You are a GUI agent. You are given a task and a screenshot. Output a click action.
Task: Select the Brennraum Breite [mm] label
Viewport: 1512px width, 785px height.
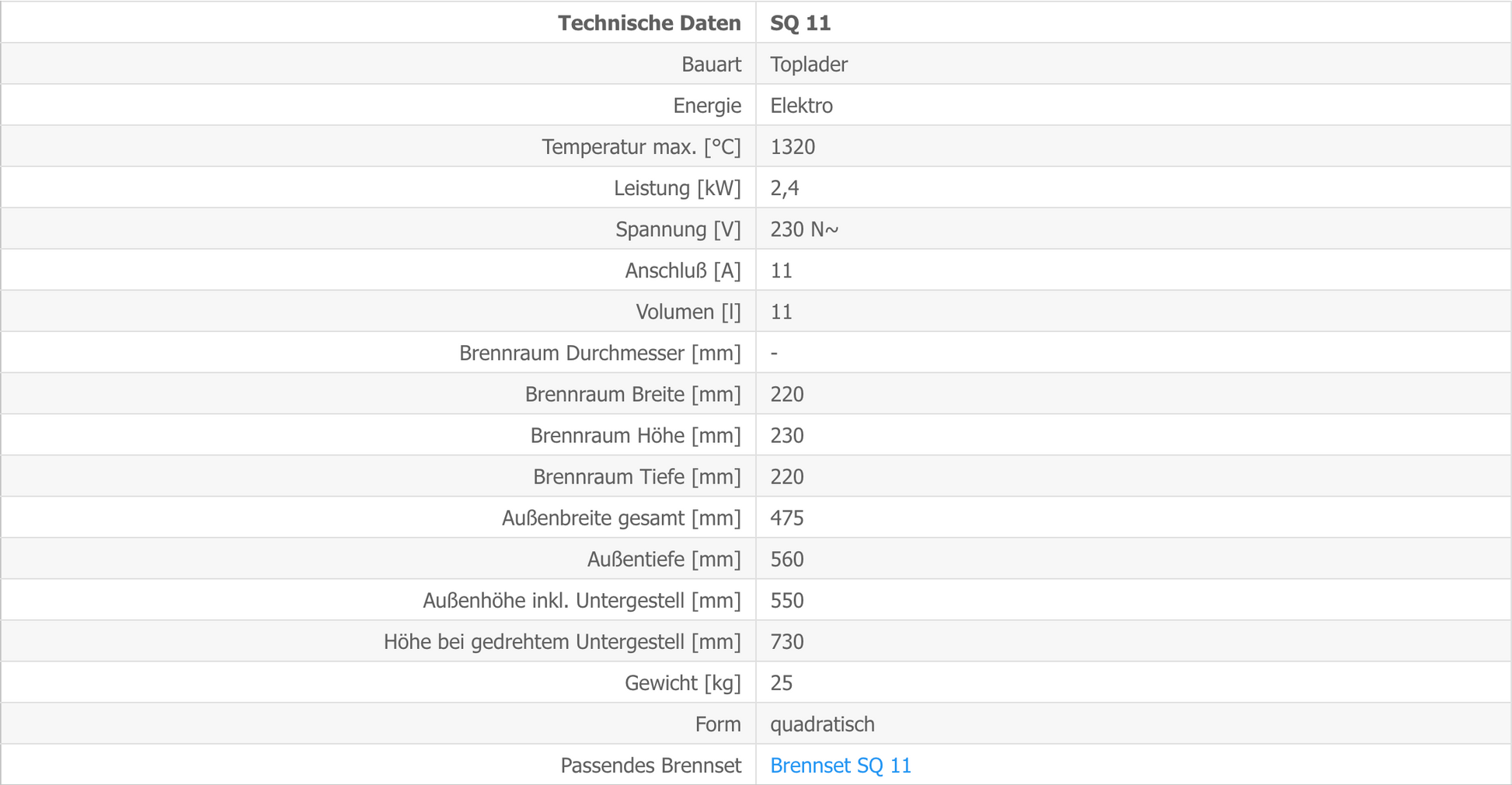[633, 394]
